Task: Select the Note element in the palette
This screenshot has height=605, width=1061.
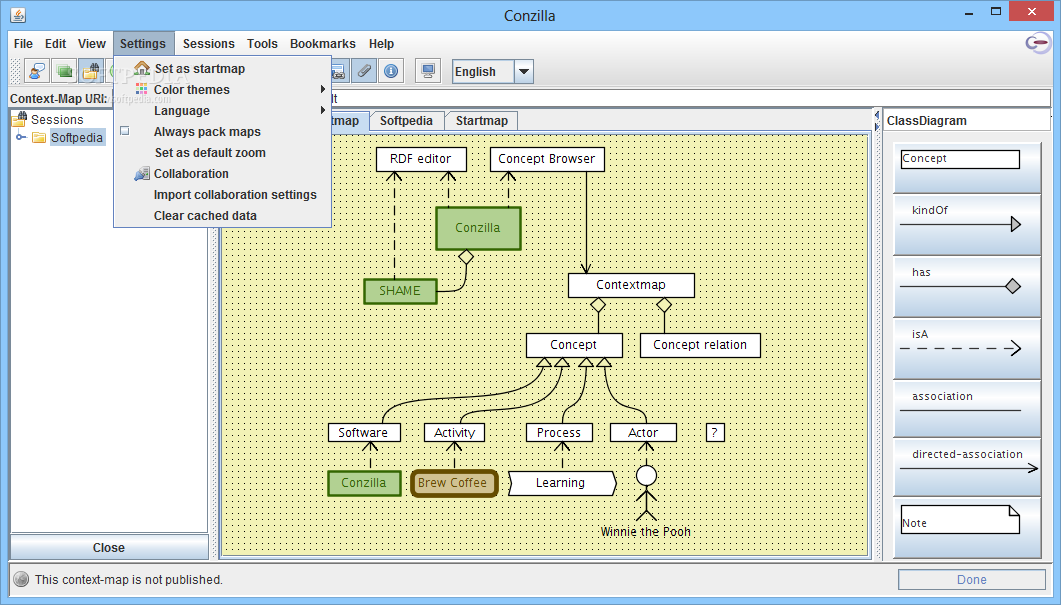Action: tap(966, 528)
